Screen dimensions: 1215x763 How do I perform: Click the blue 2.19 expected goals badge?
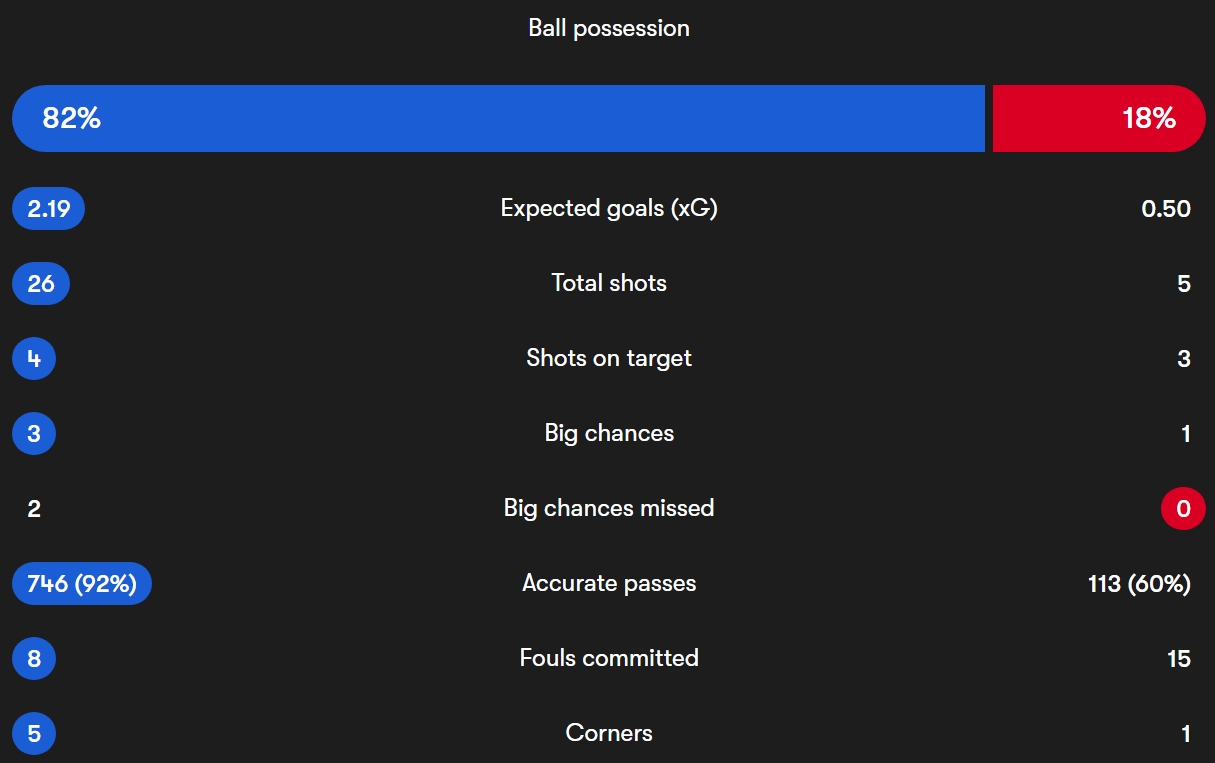[48, 209]
